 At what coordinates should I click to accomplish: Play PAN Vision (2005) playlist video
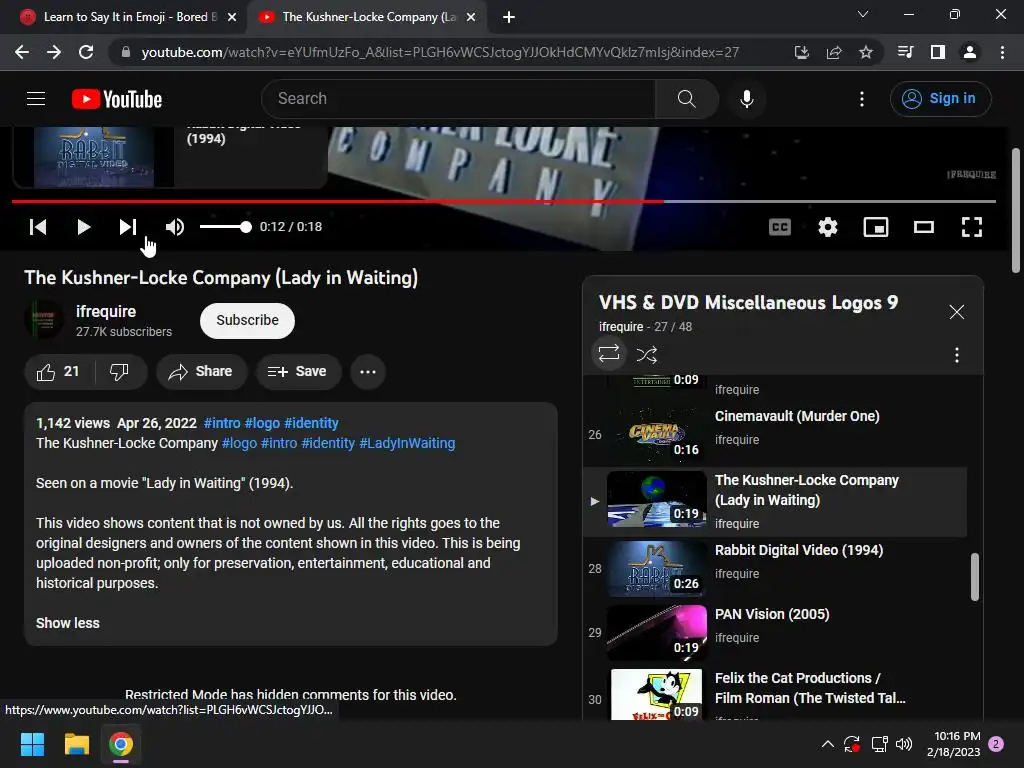(x=775, y=633)
